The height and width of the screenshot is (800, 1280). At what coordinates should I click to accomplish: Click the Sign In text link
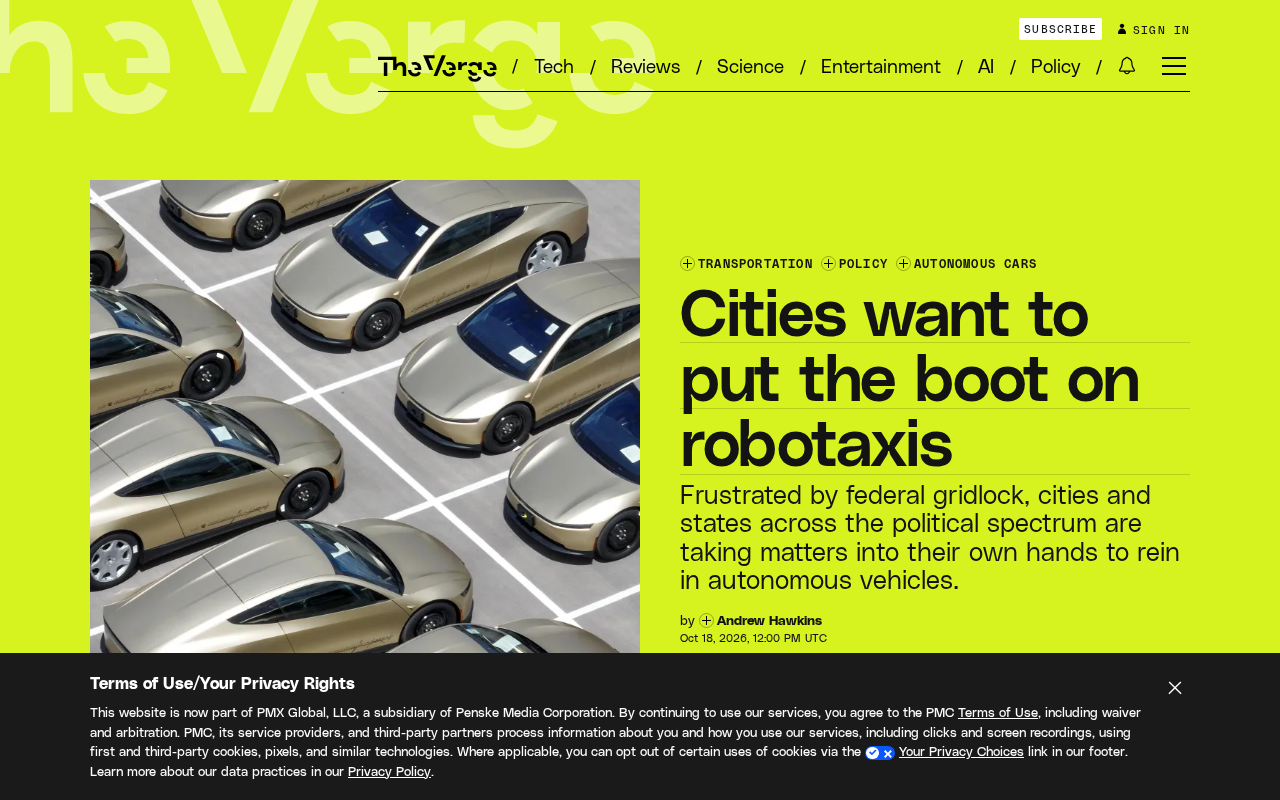(1161, 30)
